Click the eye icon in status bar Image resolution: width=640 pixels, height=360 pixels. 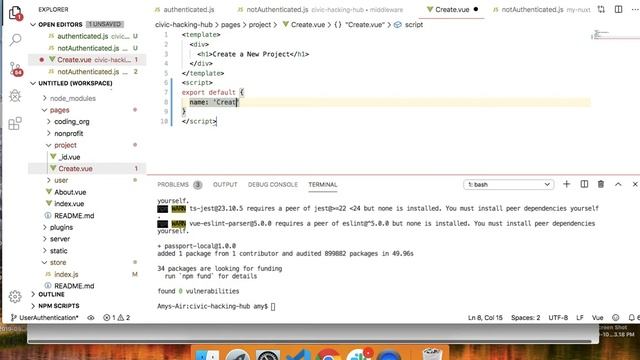[91, 318]
